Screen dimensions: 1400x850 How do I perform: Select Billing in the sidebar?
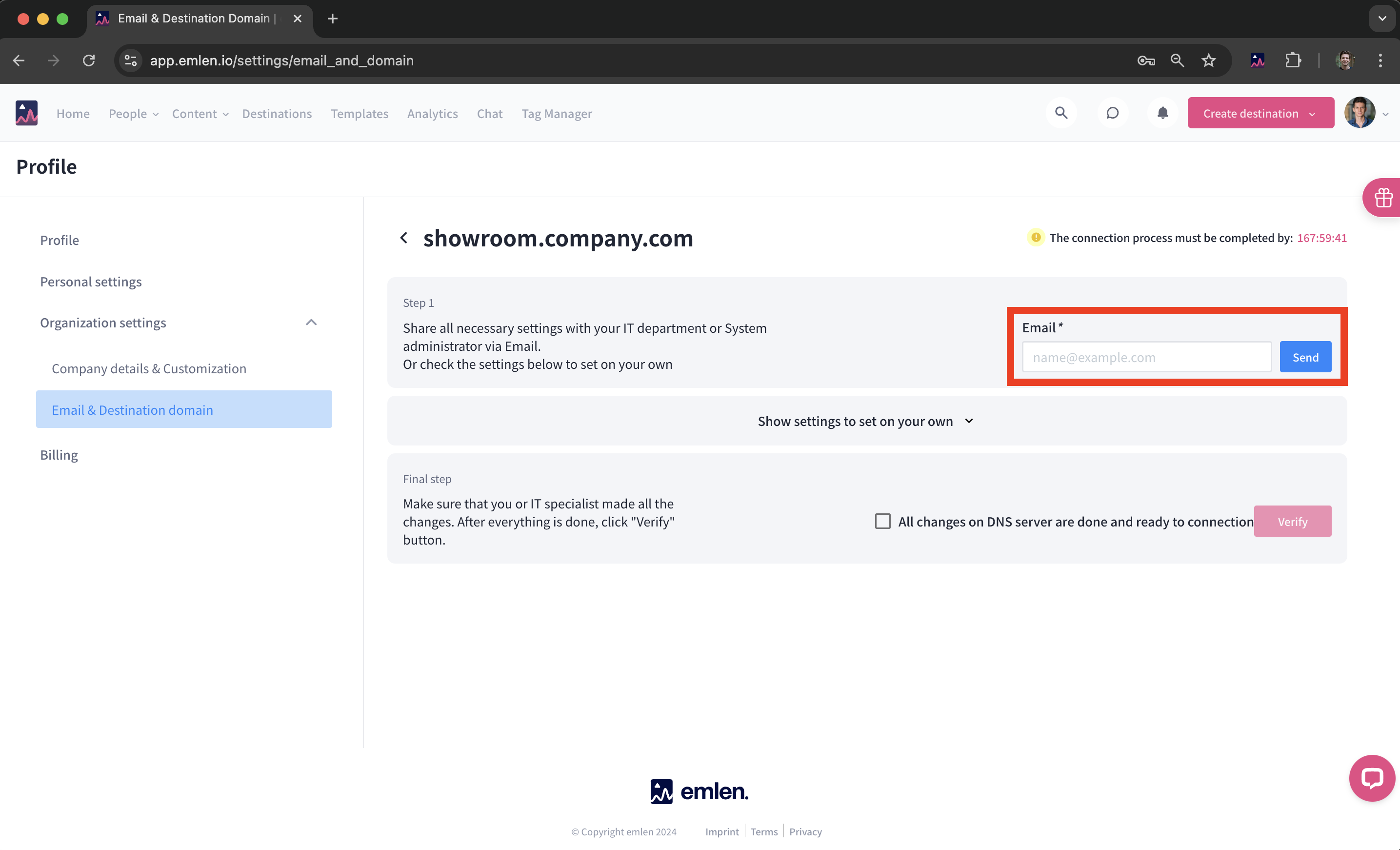point(59,455)
